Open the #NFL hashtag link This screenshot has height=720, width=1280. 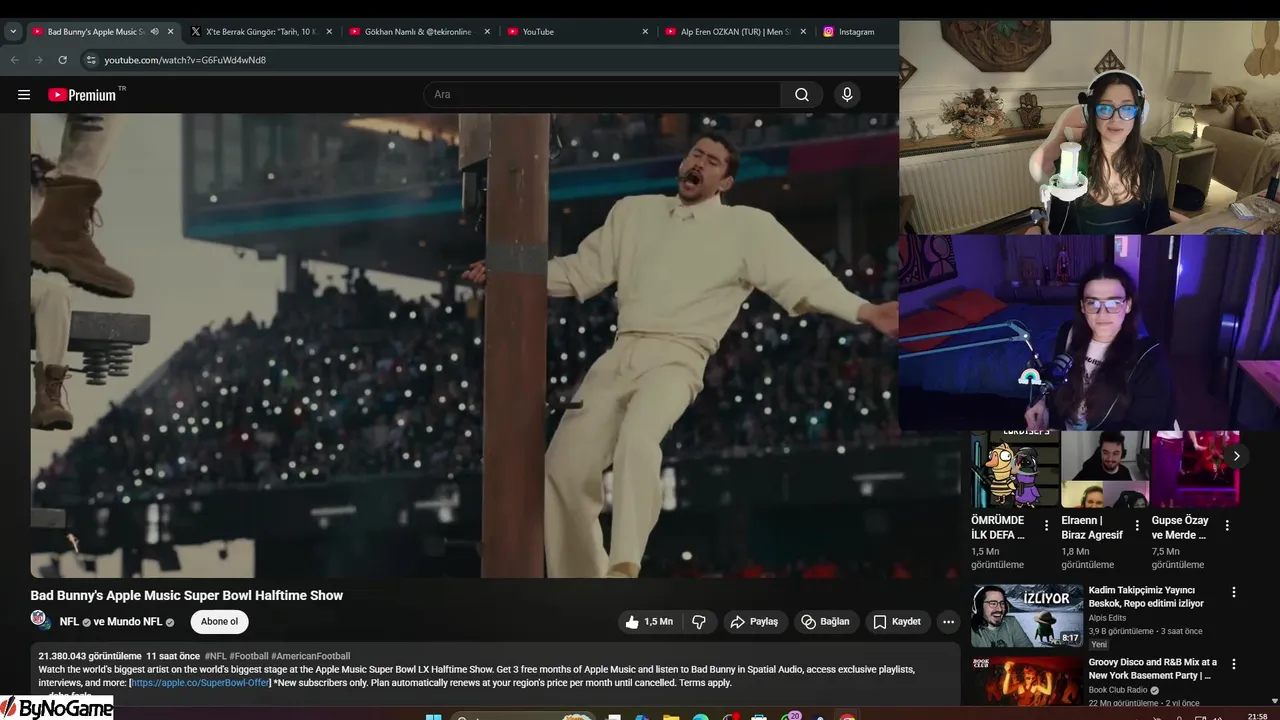[x=215, y=656]
